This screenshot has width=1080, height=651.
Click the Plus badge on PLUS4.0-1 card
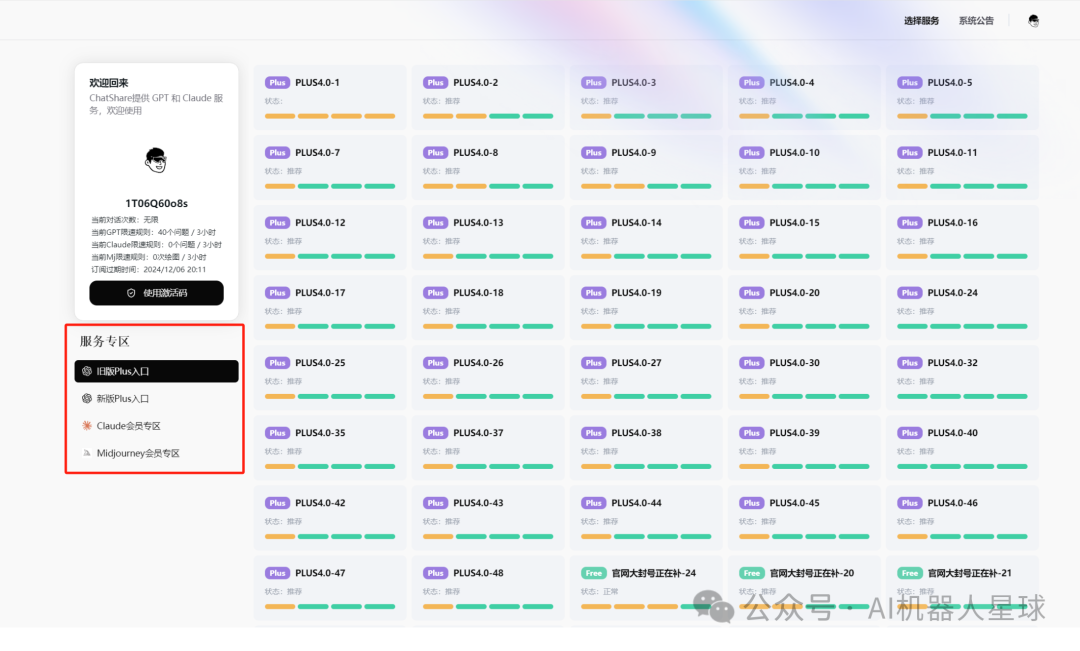coord(277,83)
